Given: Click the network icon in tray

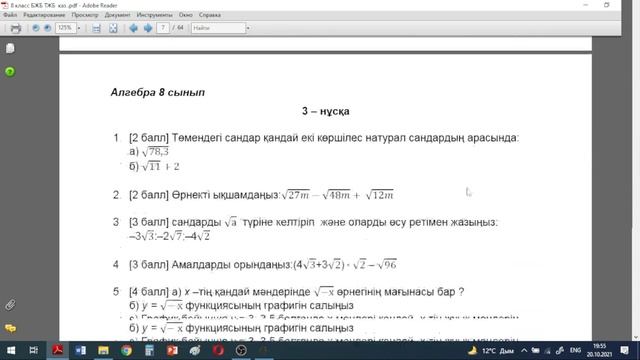Looking at the screenshot, I should (x=548, y=351).
